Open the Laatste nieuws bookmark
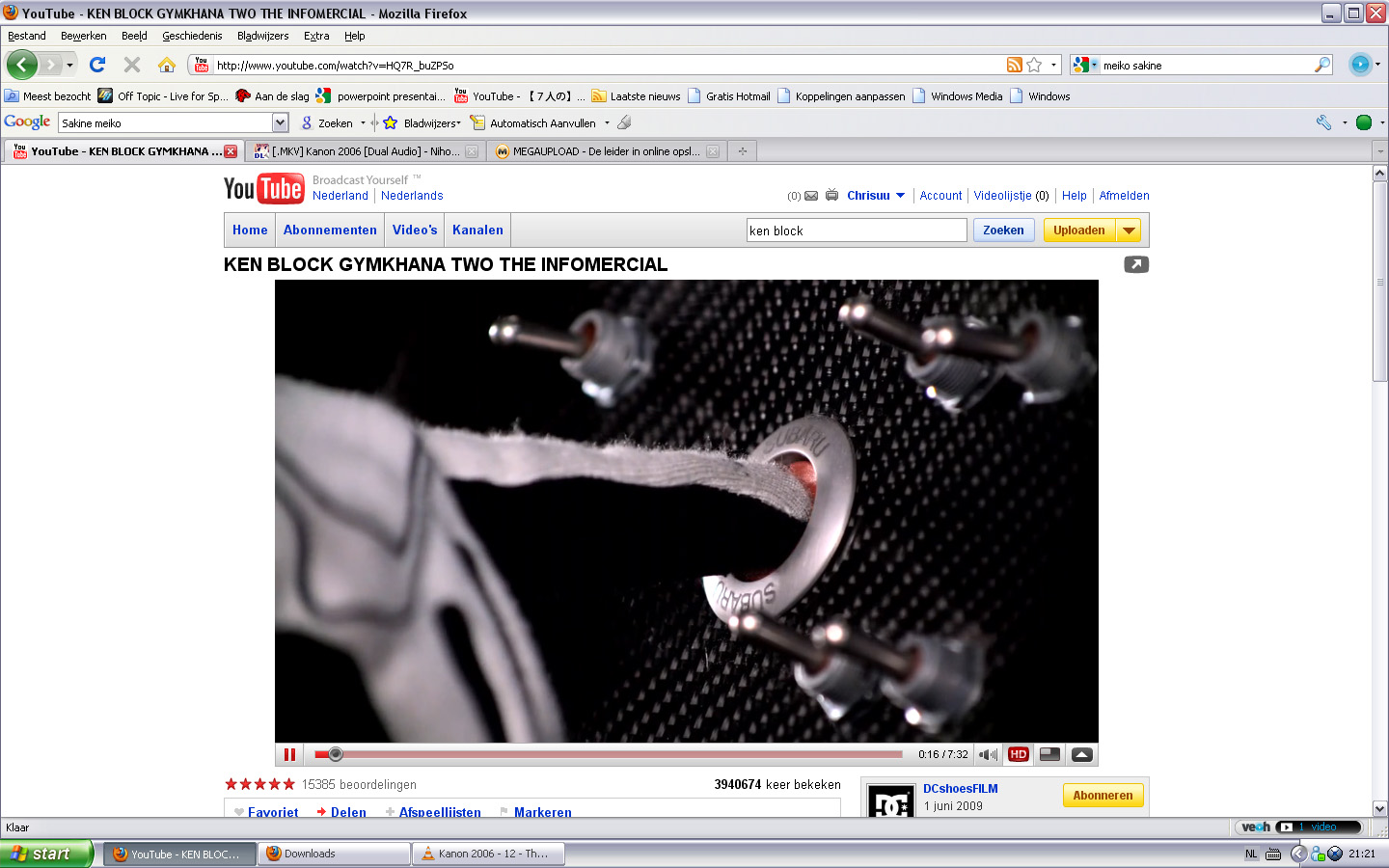Image resolution: width=1389 pixels, height=868 pixels. tap(636, 96)
